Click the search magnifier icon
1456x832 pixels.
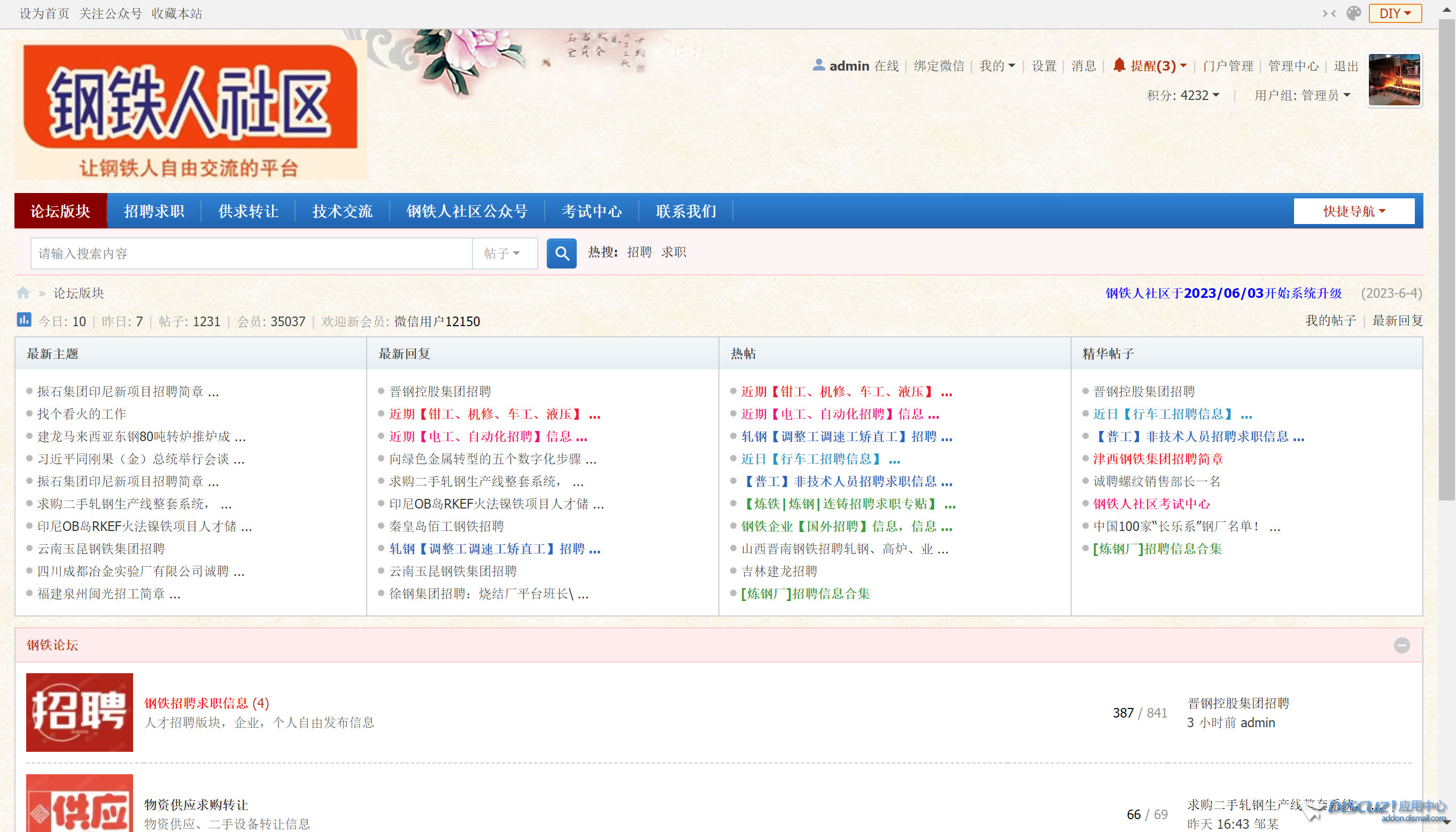[x=561, y=253]
